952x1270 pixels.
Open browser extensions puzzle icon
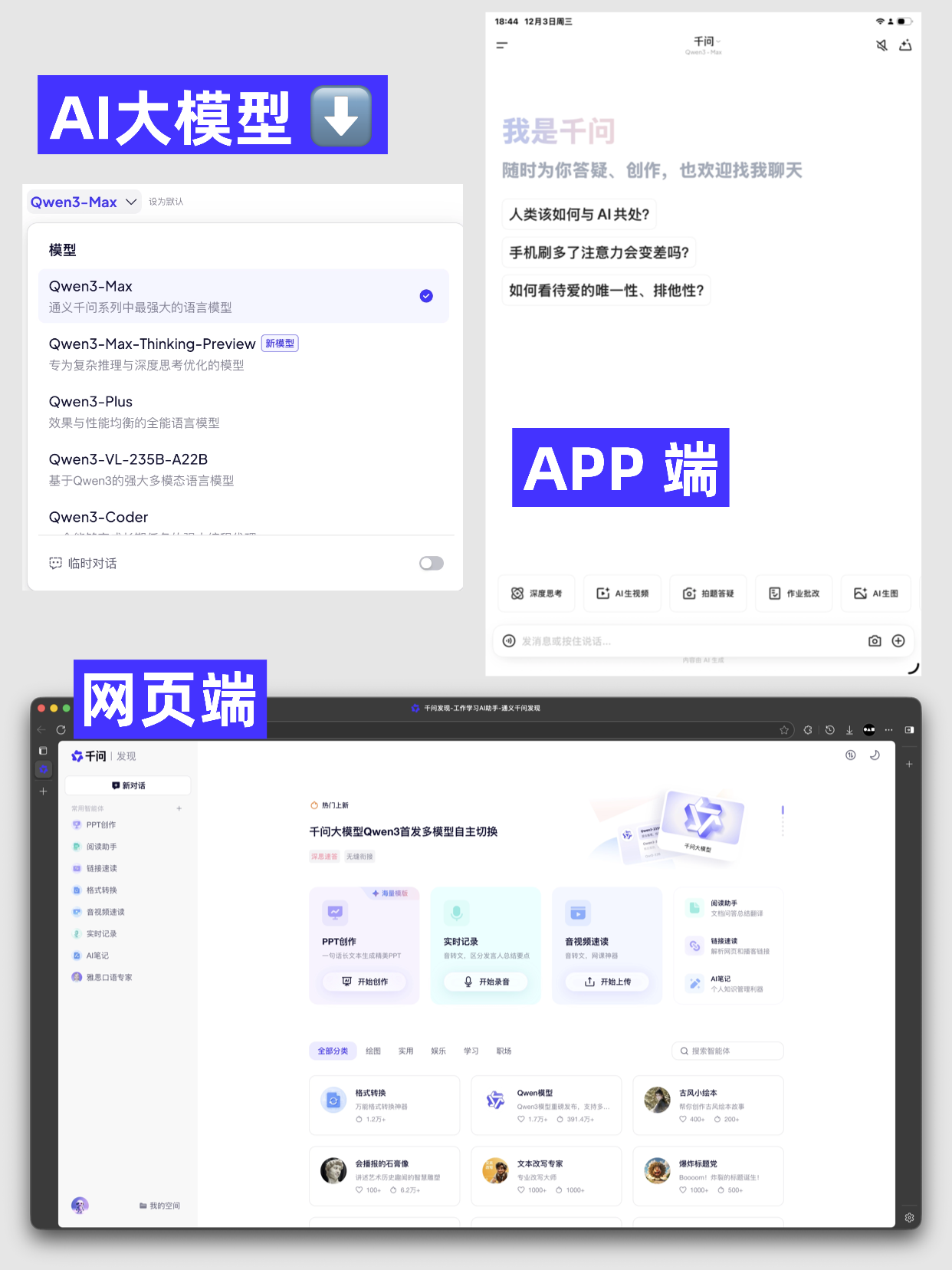pyautogui.click(x=808, y=729)
